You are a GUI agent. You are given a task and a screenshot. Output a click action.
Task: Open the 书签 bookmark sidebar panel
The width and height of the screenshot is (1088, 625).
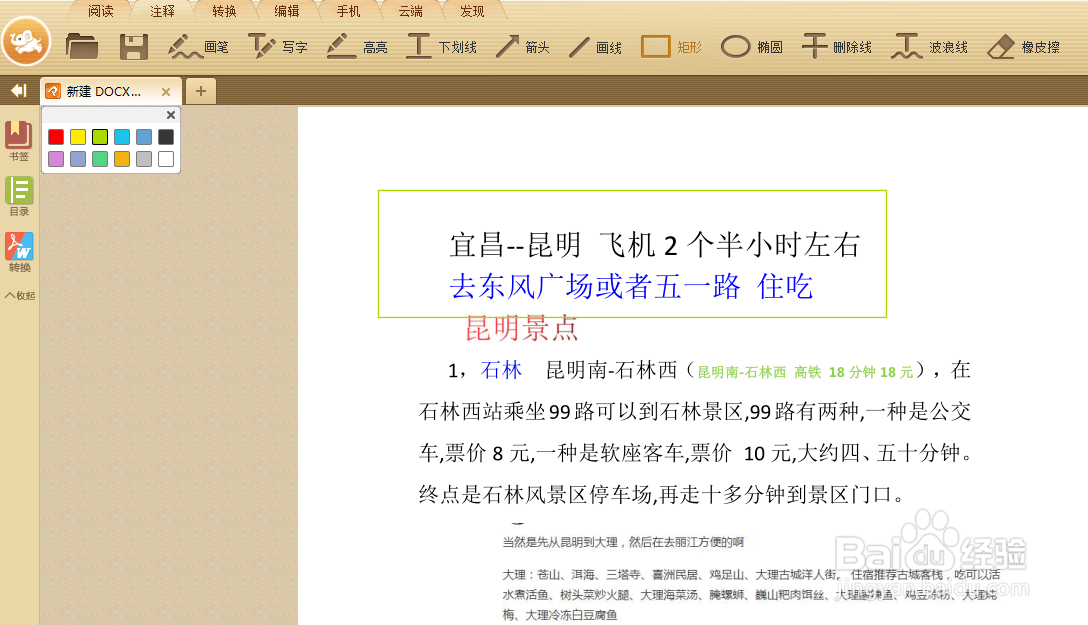point(19,141)
